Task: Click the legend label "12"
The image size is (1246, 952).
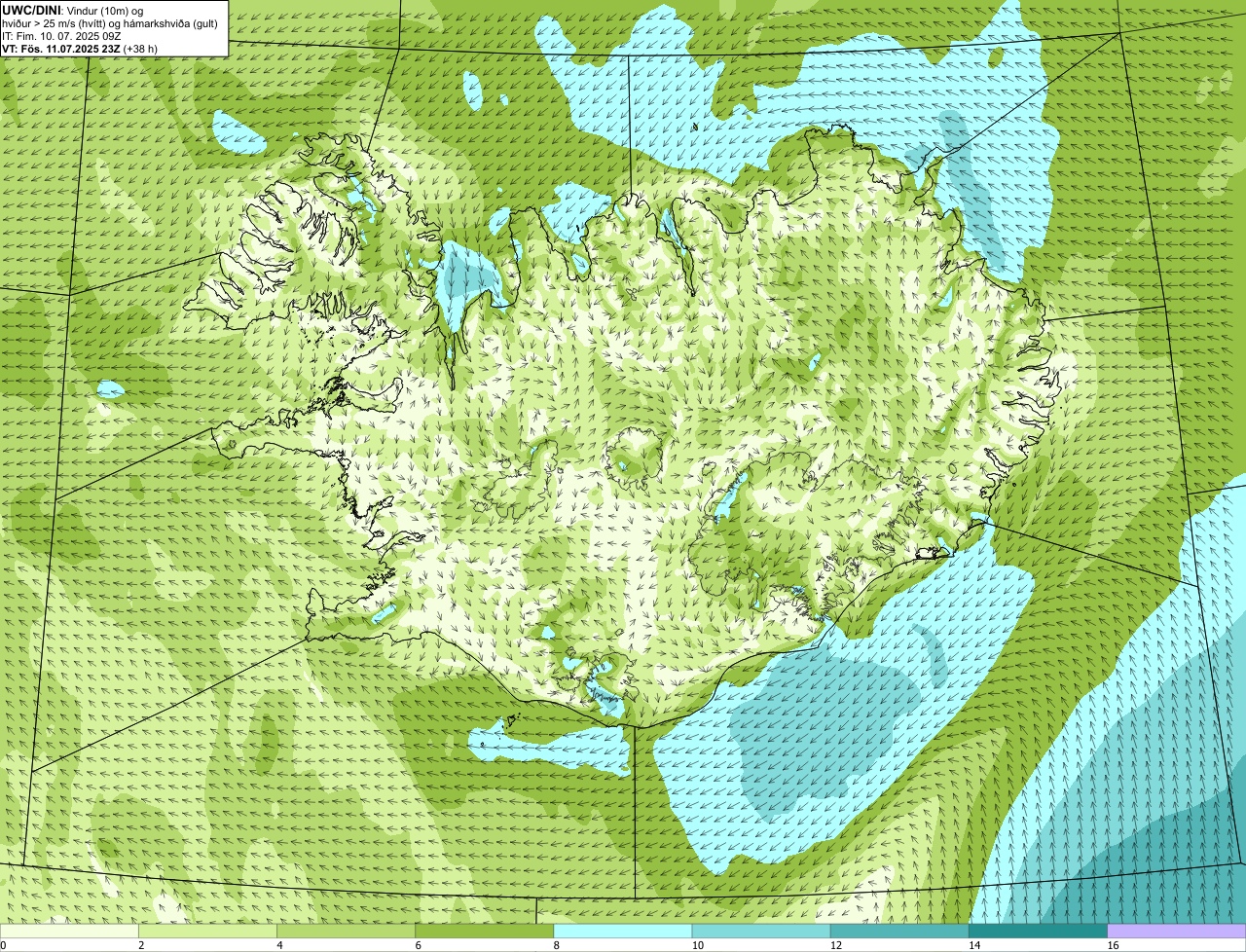Action: (836, 945)
